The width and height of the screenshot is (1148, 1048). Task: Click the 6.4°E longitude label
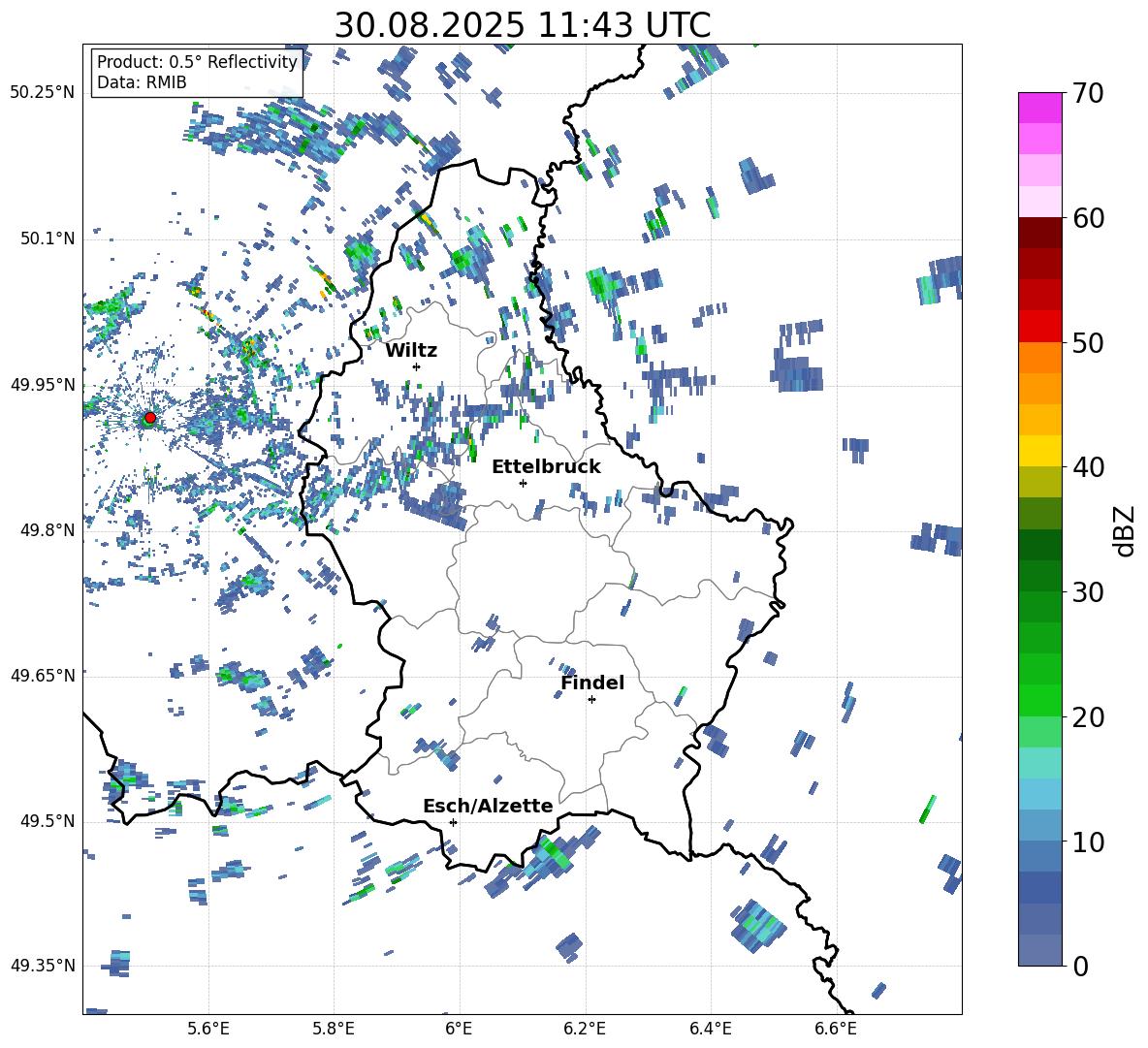[x=710, y=1029]
